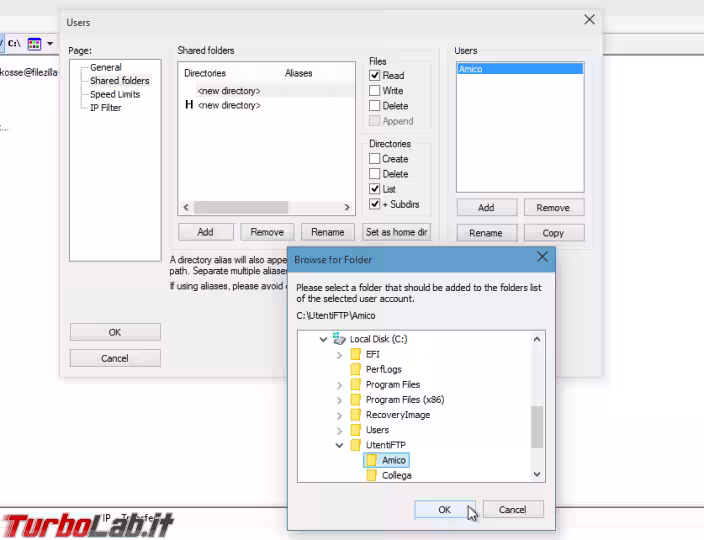Click the C:\ path display toolbar icon
This screenshot has width=704, height=540.
pos(15,44)
